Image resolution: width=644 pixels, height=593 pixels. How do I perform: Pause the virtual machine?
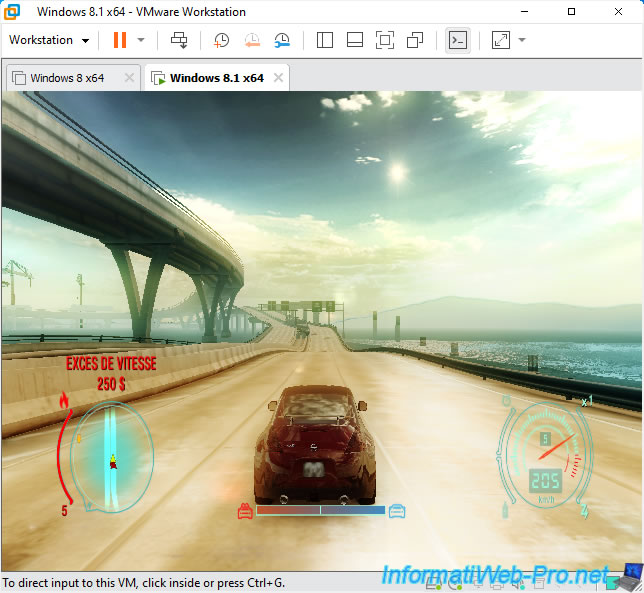point(120,40)
